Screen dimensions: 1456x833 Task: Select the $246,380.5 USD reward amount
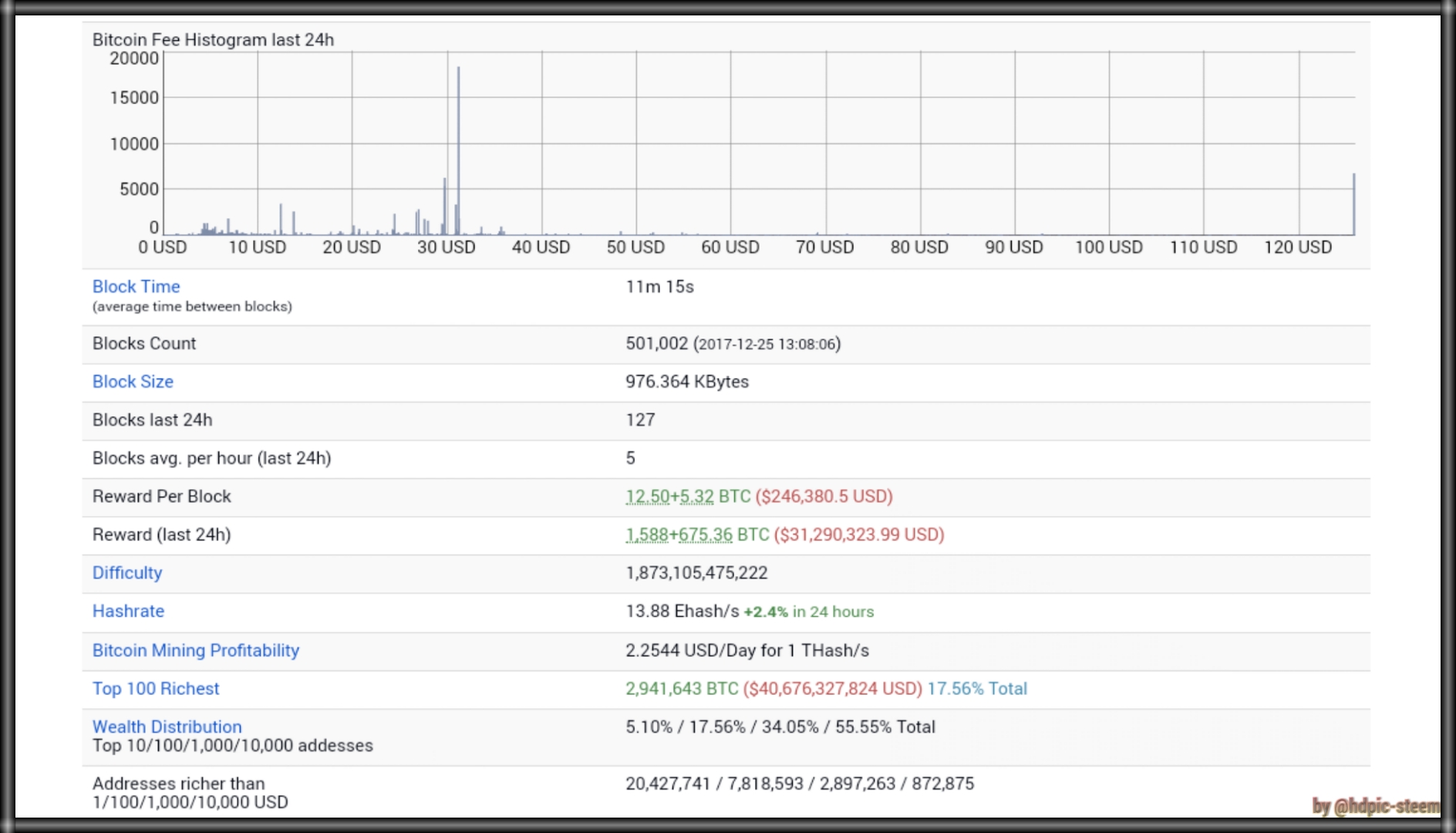(824, 496)
